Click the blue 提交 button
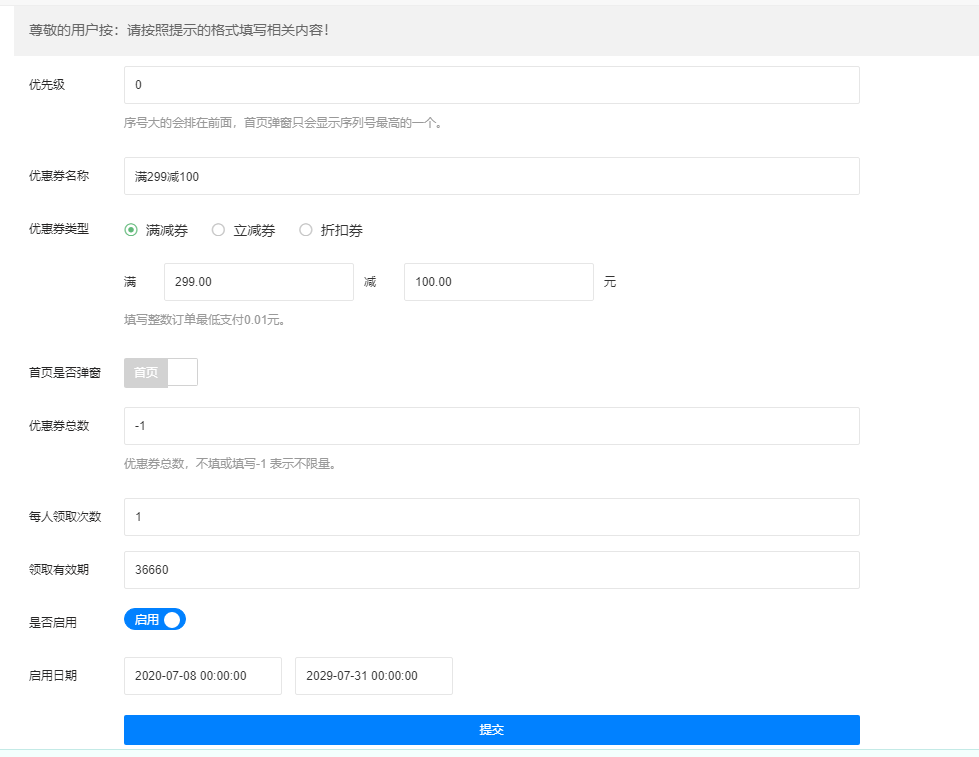 (491, 730)
